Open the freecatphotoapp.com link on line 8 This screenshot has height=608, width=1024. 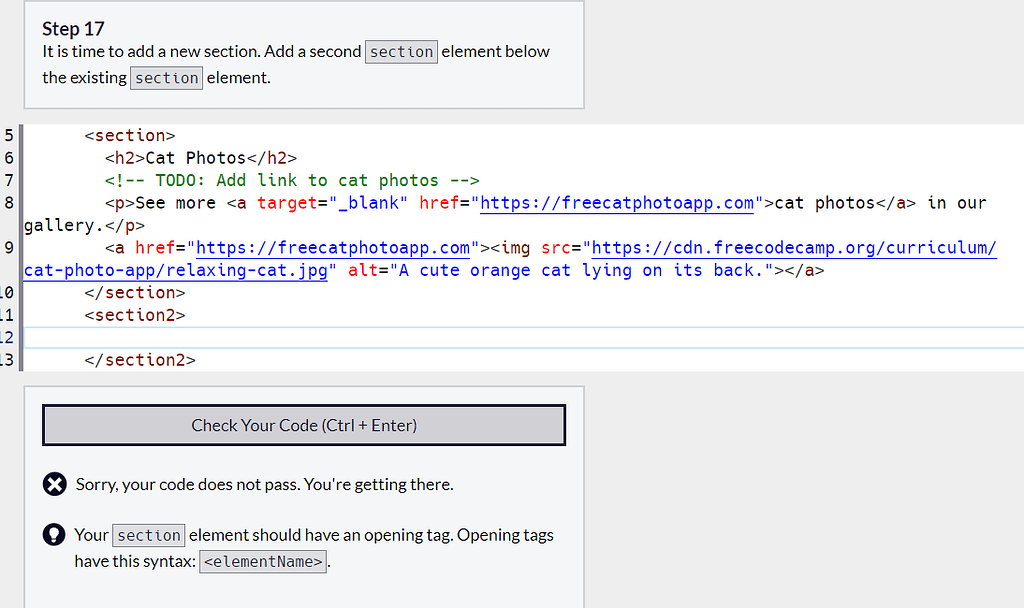pos(617,203)
